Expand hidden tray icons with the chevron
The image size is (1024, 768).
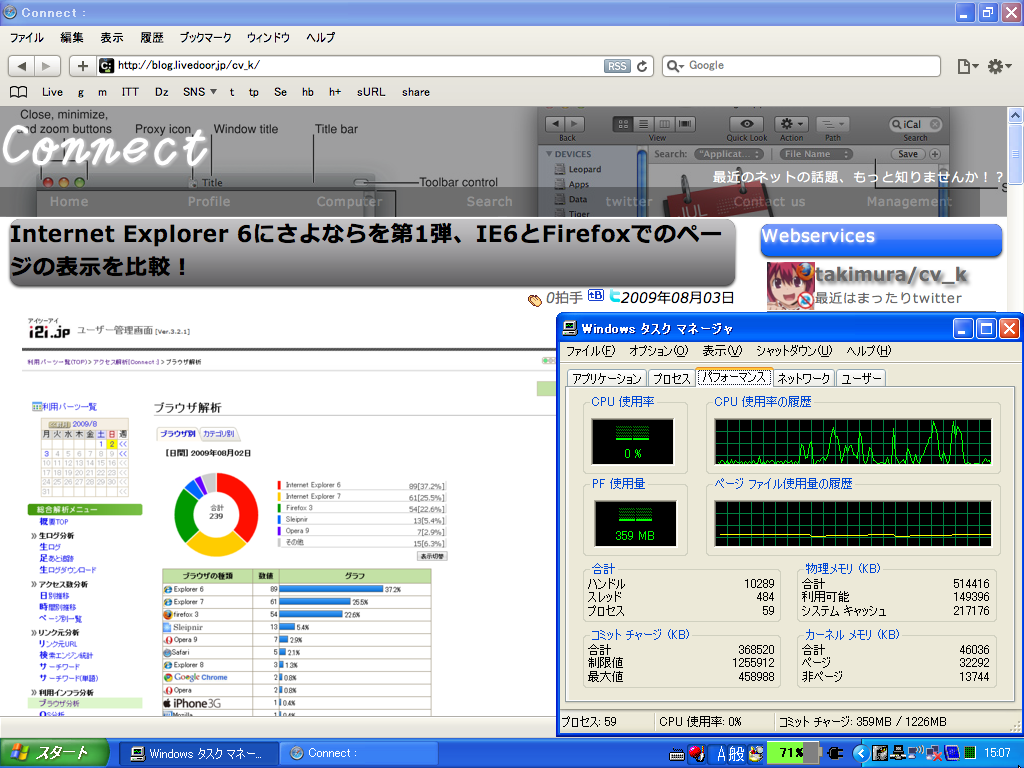coord(861,754)
